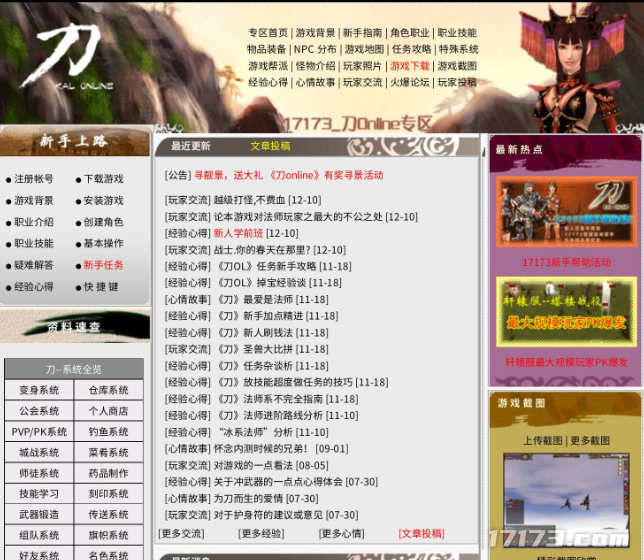Open 游戏截图 top nav link
Image resolution: width=644 pixels, height=560 pixels.
point(457,66)
